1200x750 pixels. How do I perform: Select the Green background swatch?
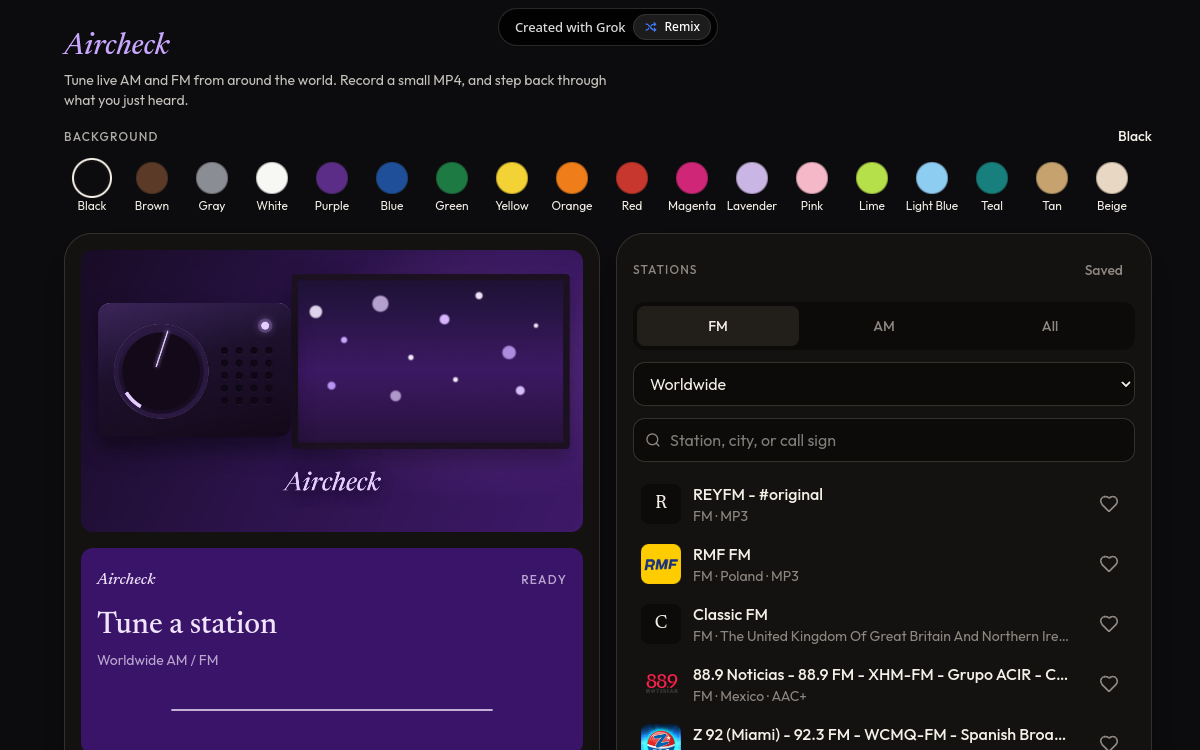tap(452, 178)
